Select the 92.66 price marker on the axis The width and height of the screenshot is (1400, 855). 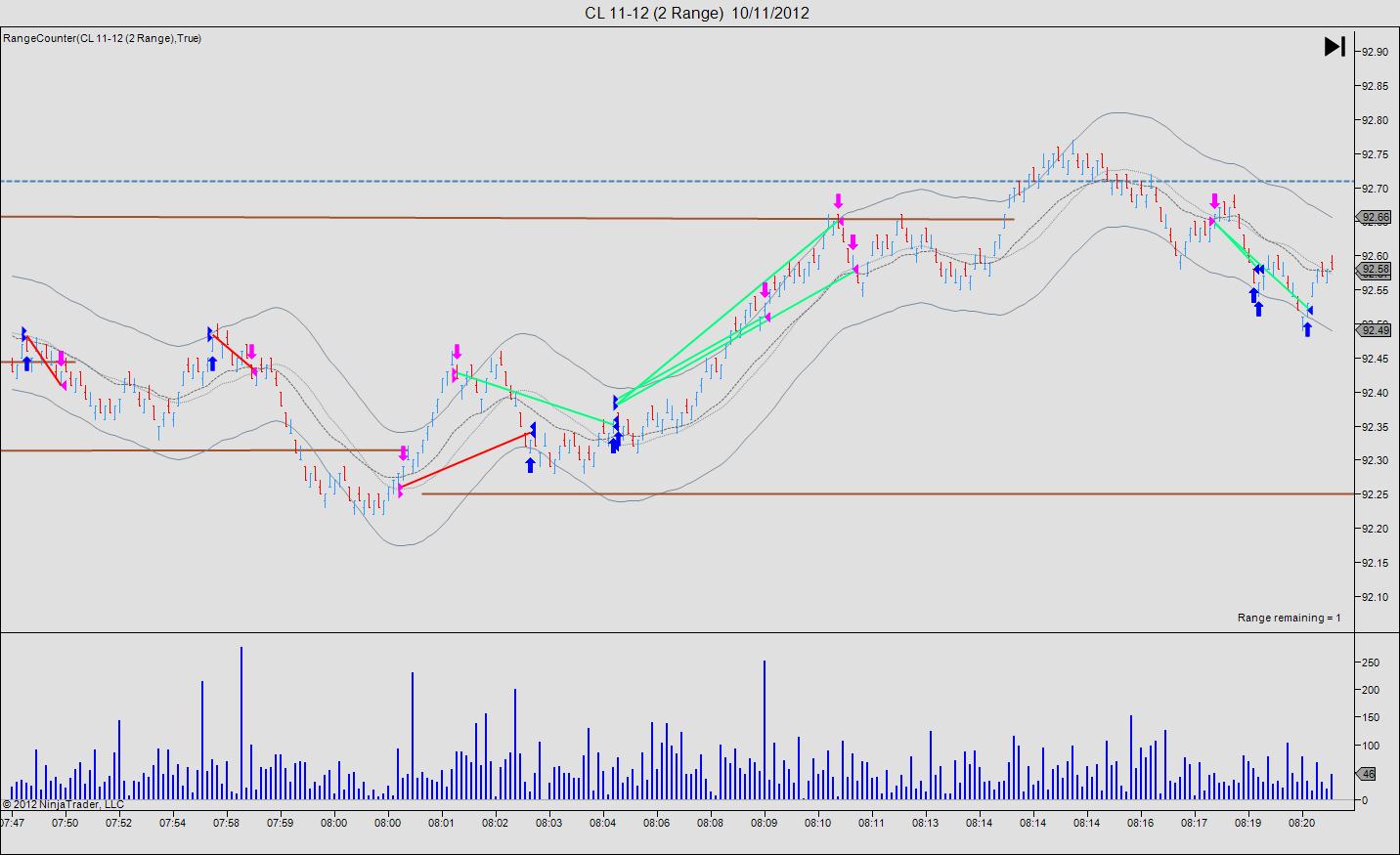(1376, 217)
